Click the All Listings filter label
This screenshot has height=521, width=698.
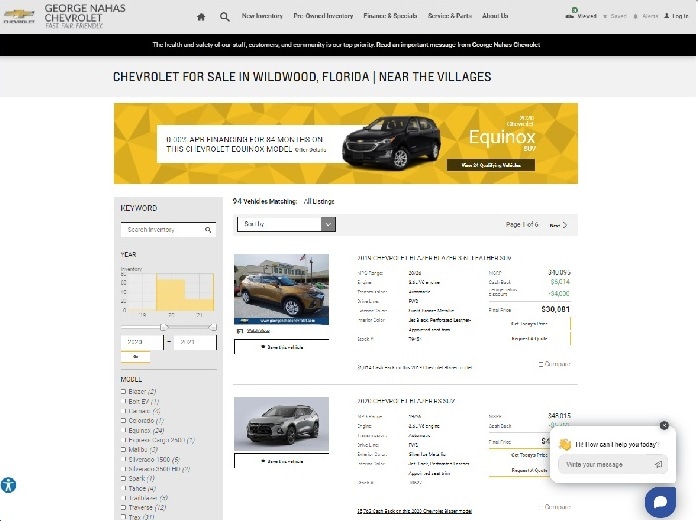319,201
